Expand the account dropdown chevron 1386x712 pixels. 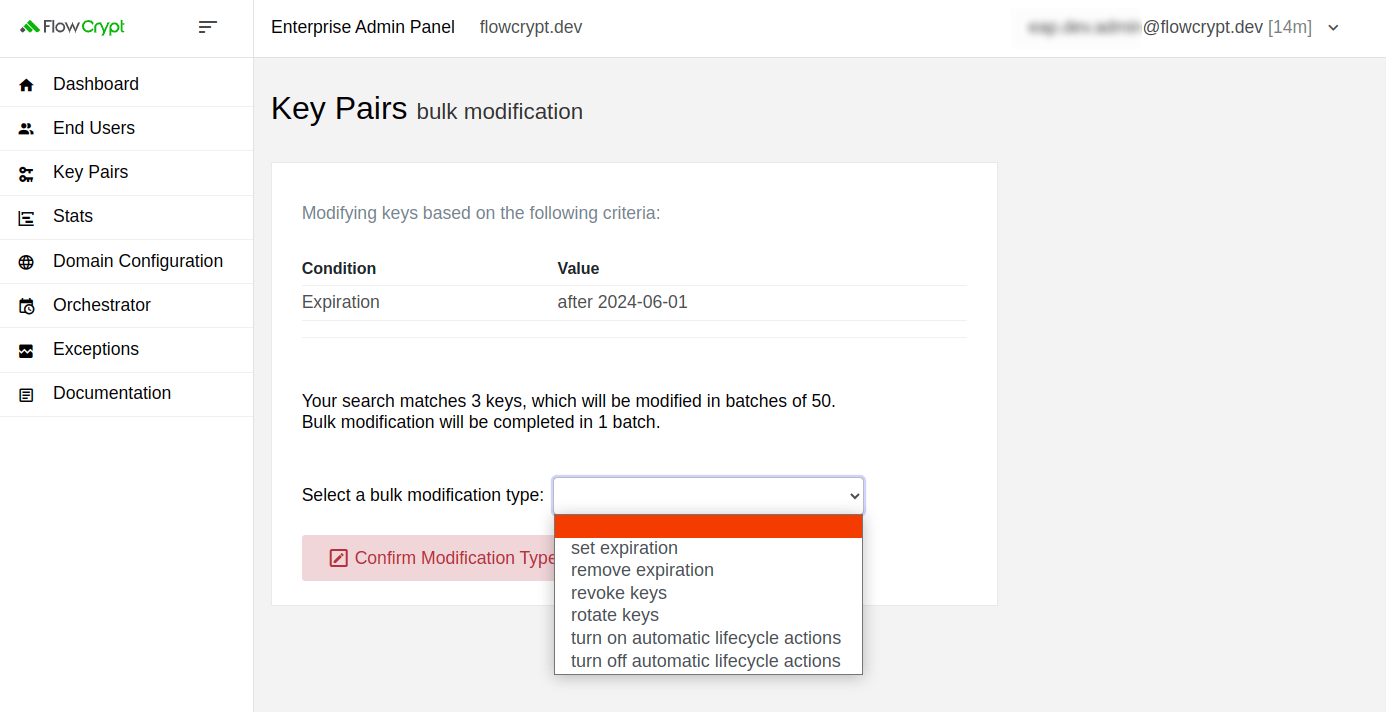(1333, 28)
